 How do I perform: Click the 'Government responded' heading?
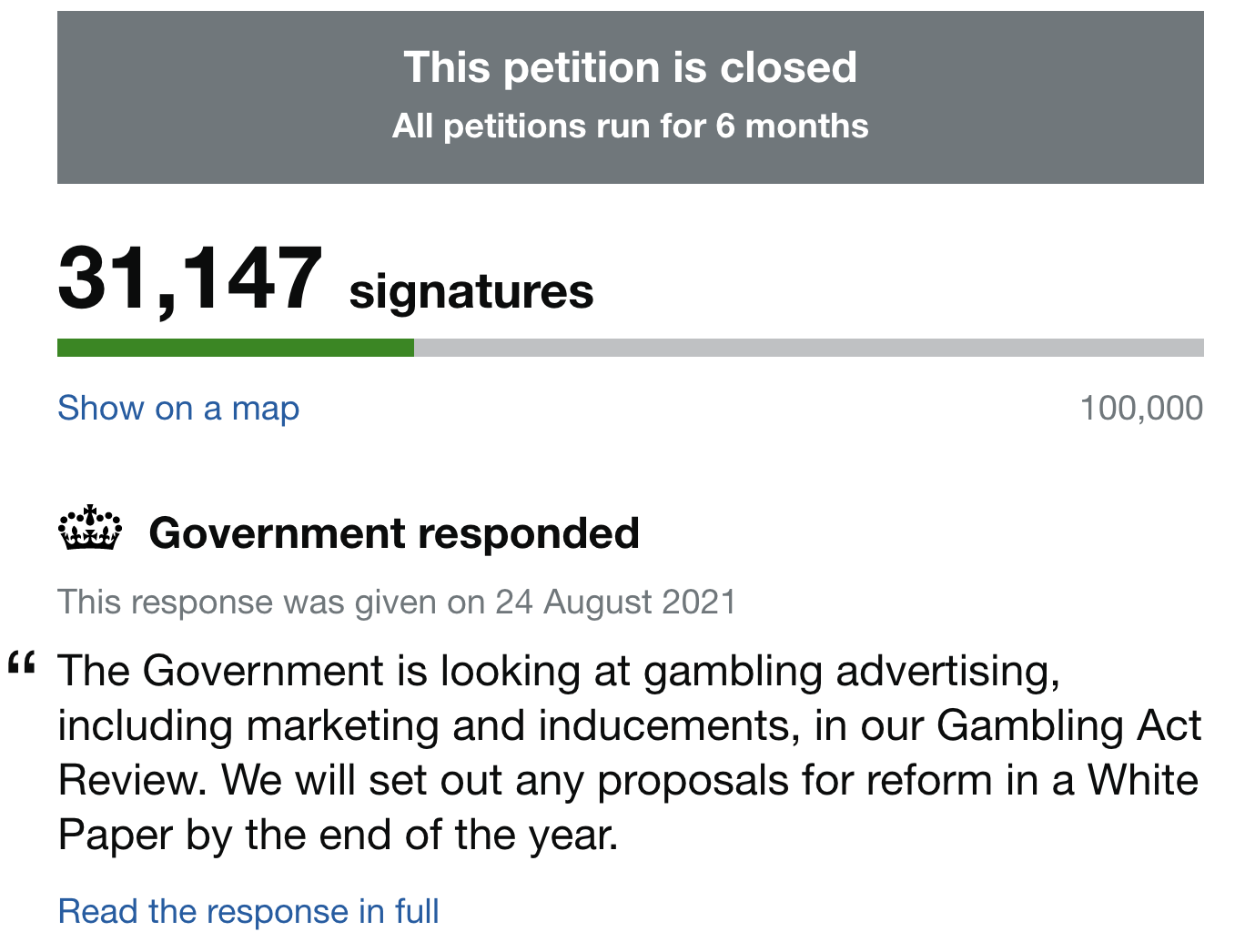click(394, 533)
